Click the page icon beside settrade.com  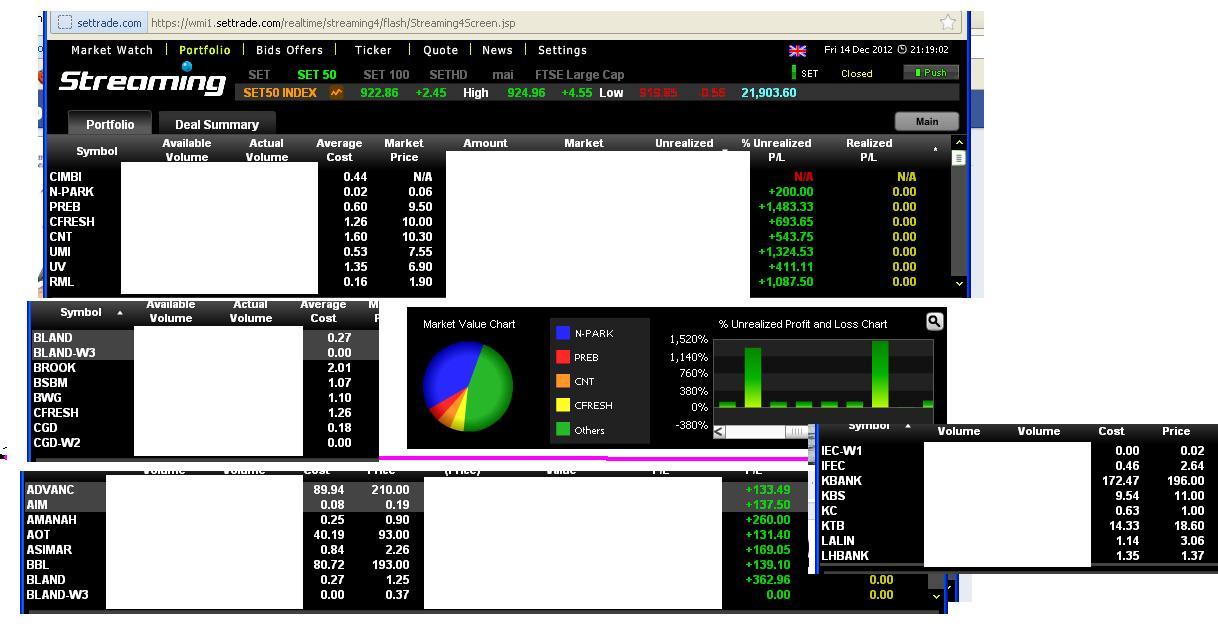pyautogui.click(x=63, y=22)
